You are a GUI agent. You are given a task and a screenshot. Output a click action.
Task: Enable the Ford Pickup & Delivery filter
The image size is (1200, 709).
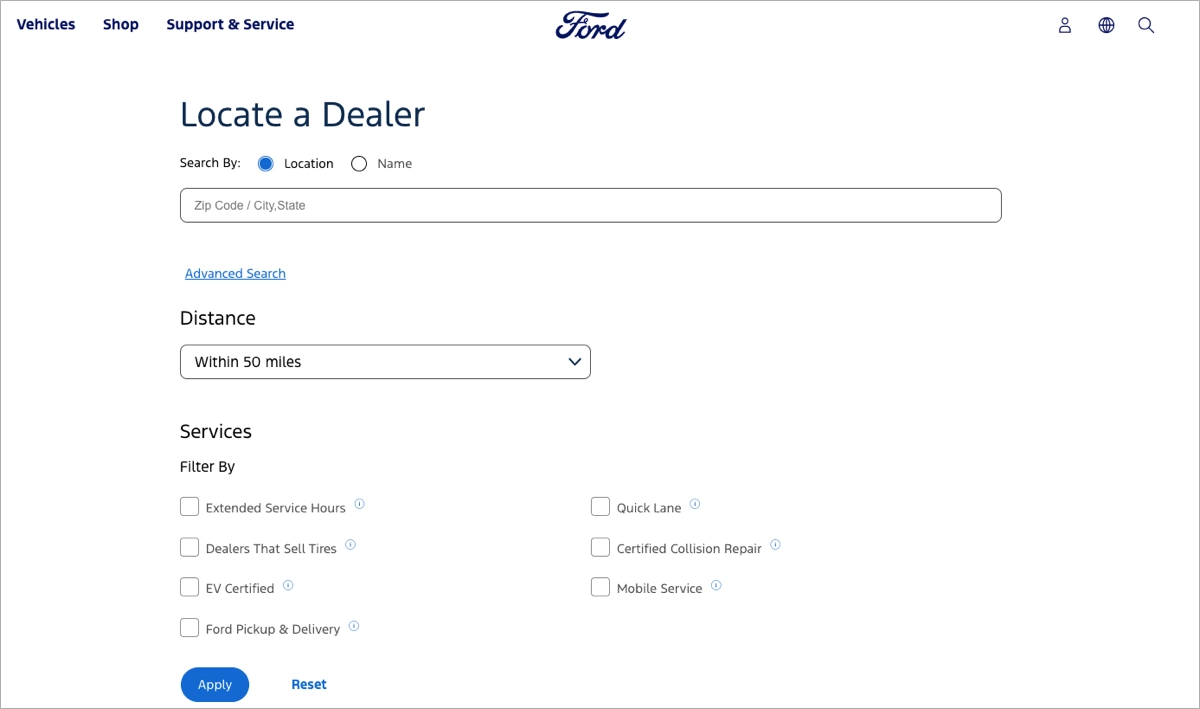(x=190, y=628)
